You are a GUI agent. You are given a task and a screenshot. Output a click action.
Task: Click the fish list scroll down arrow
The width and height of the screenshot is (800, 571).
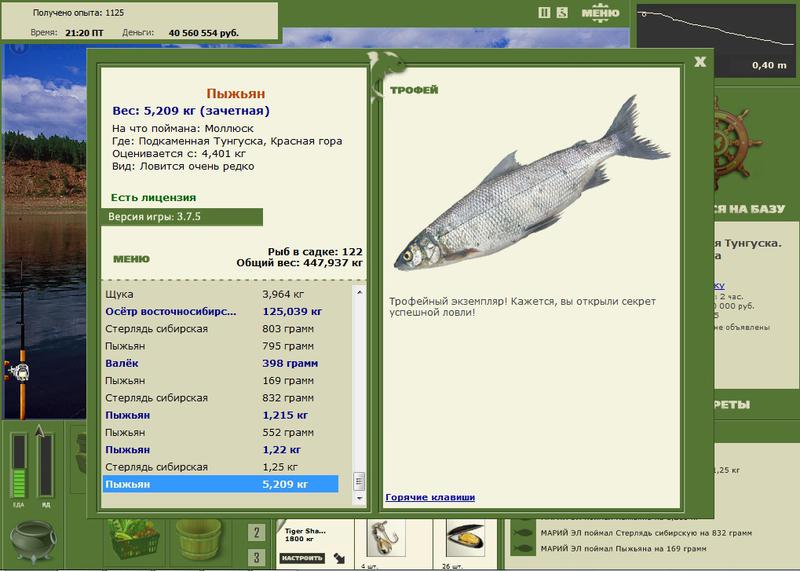point(359,498)
